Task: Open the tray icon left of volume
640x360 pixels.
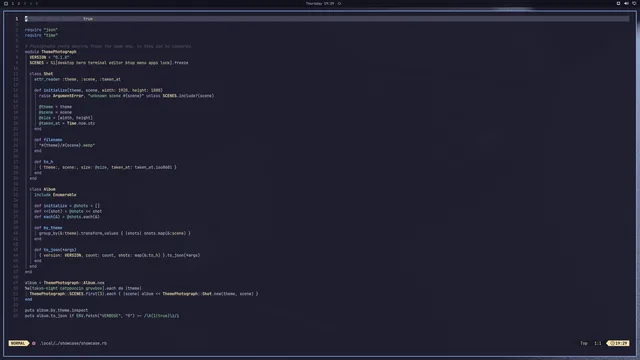Action: tap(618, 3)
